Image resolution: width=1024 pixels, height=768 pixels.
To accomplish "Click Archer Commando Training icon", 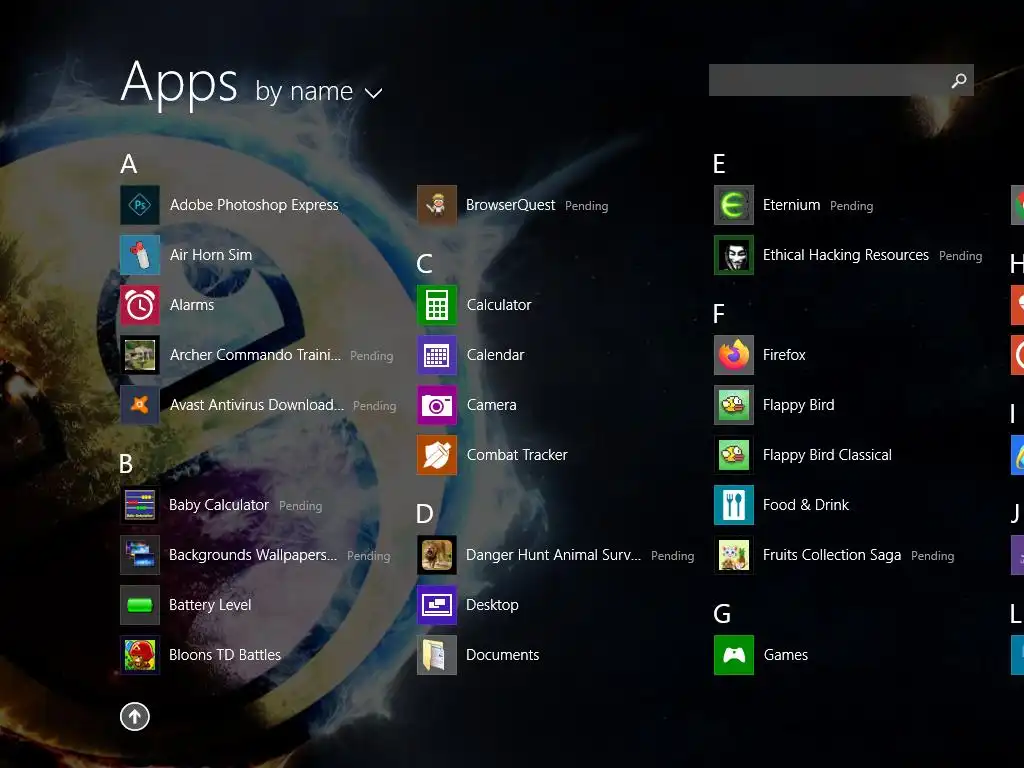I will pos(140,355).
